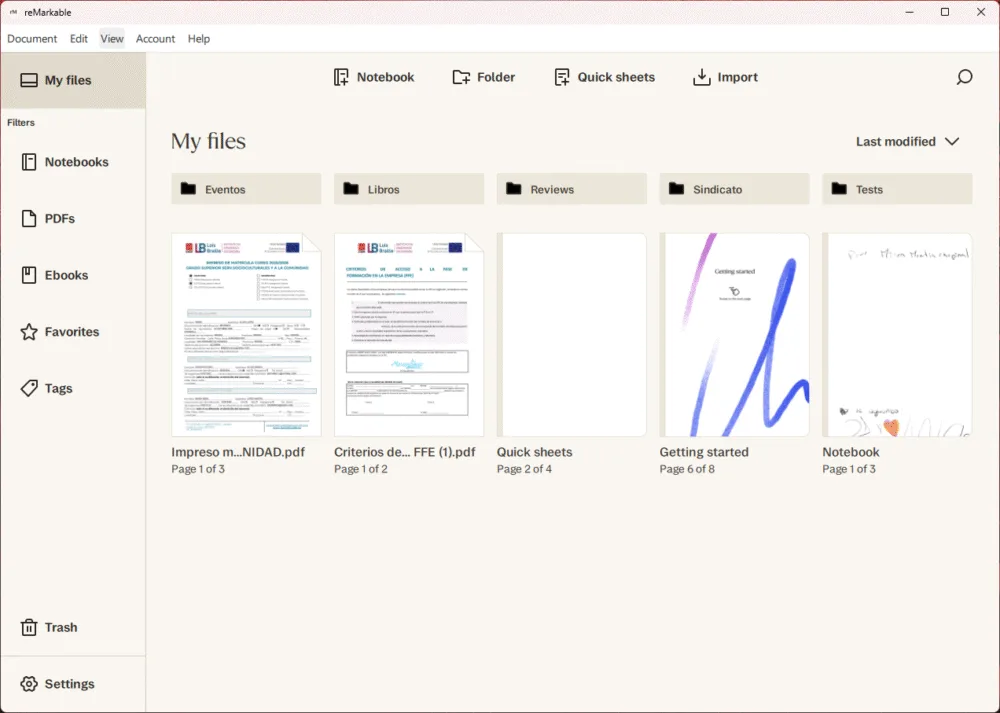
Task: Click the Settings gear icon
Action: 29,684
